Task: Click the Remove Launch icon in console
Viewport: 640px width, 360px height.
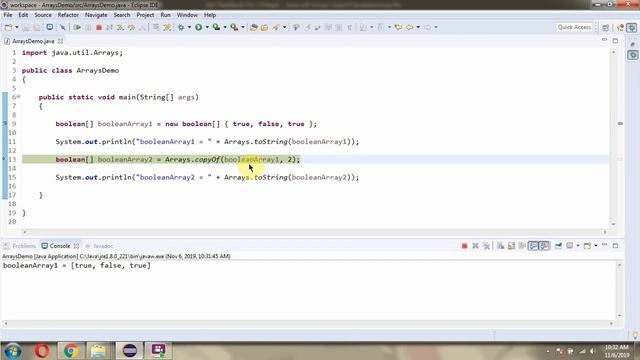Action: coord(475,246)
